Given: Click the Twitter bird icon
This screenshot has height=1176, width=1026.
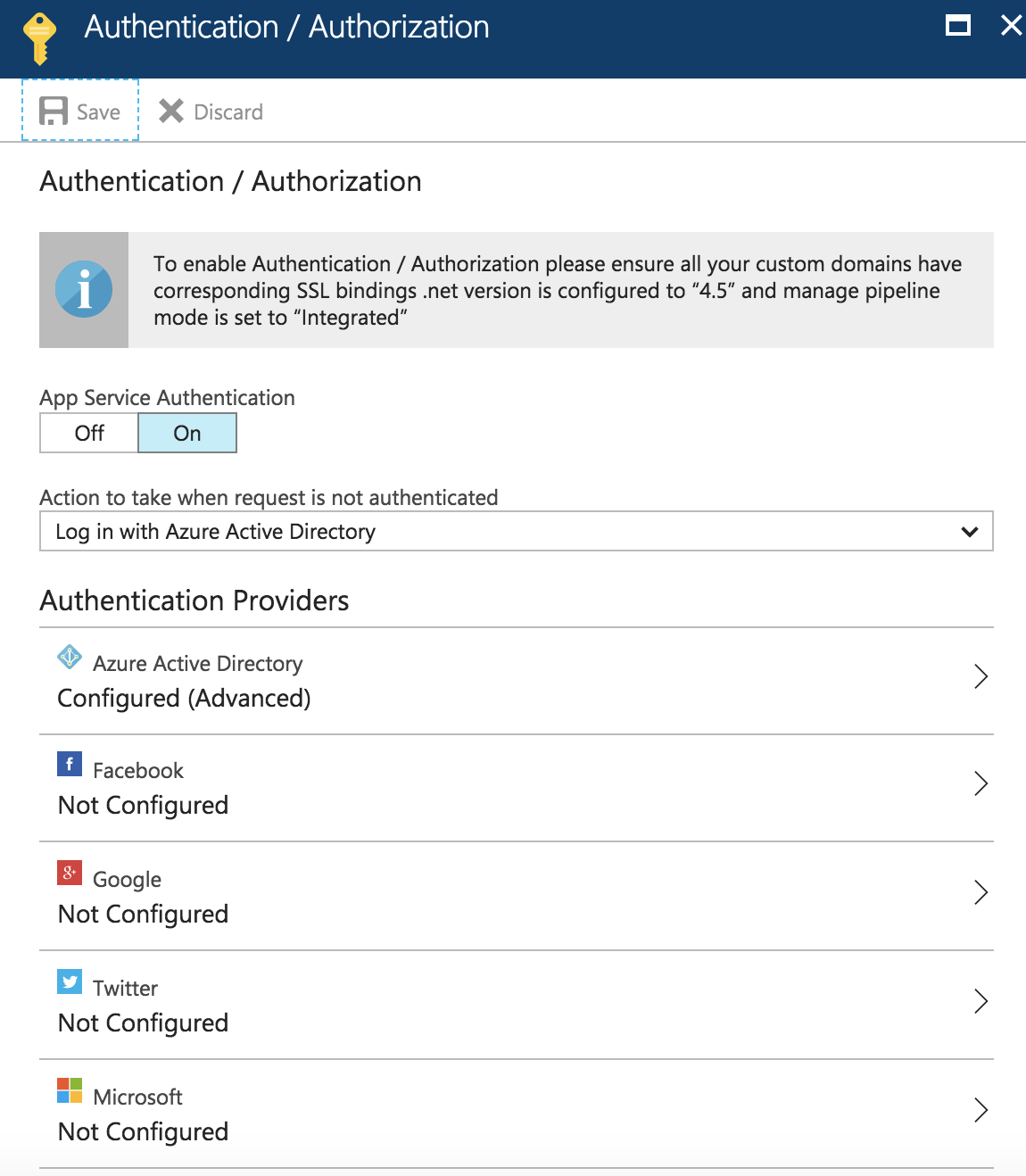Looking at the screenshot, I should [x=70, y=981].
